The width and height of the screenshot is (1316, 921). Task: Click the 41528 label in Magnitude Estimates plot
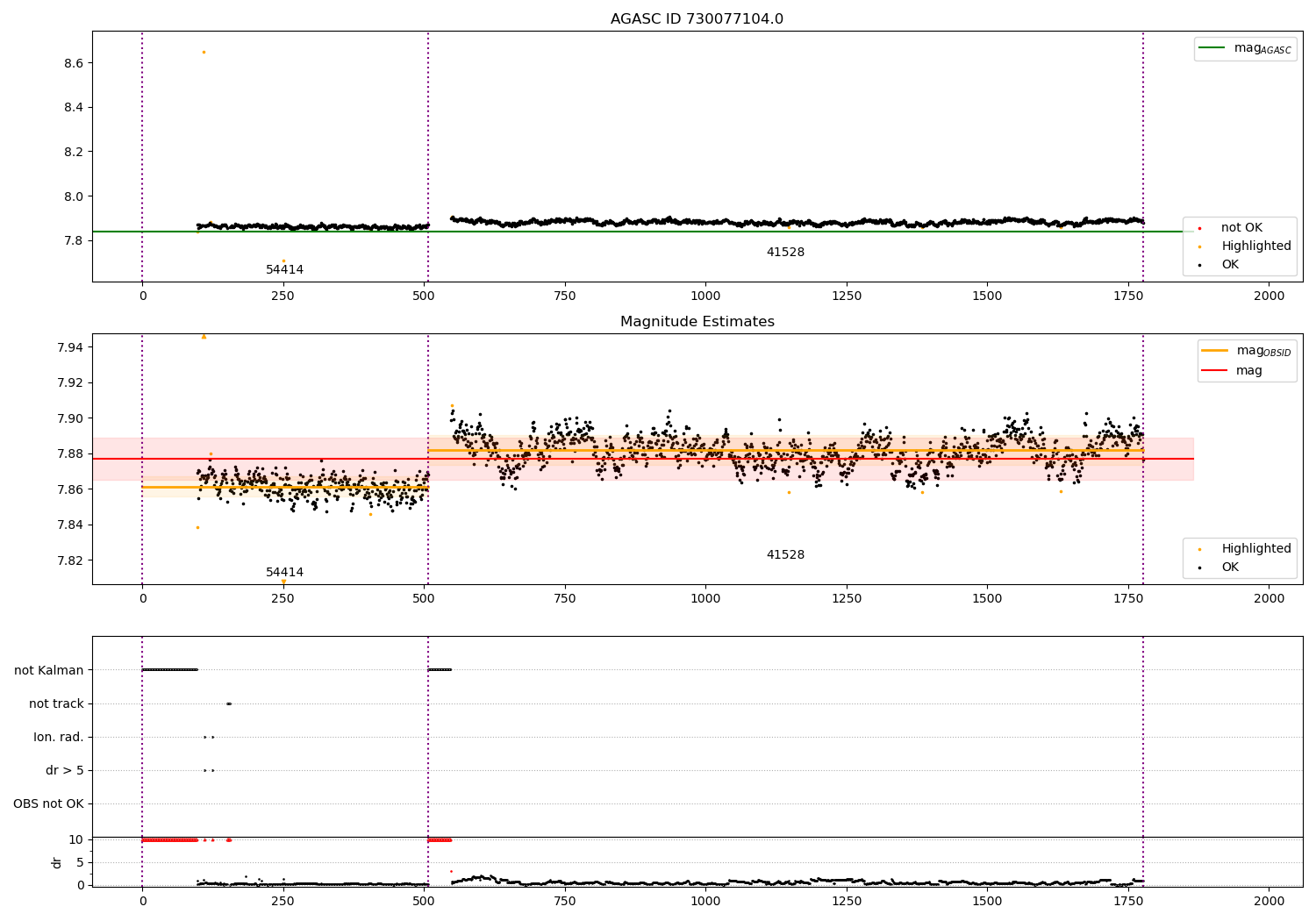click(x=785, y=555)
